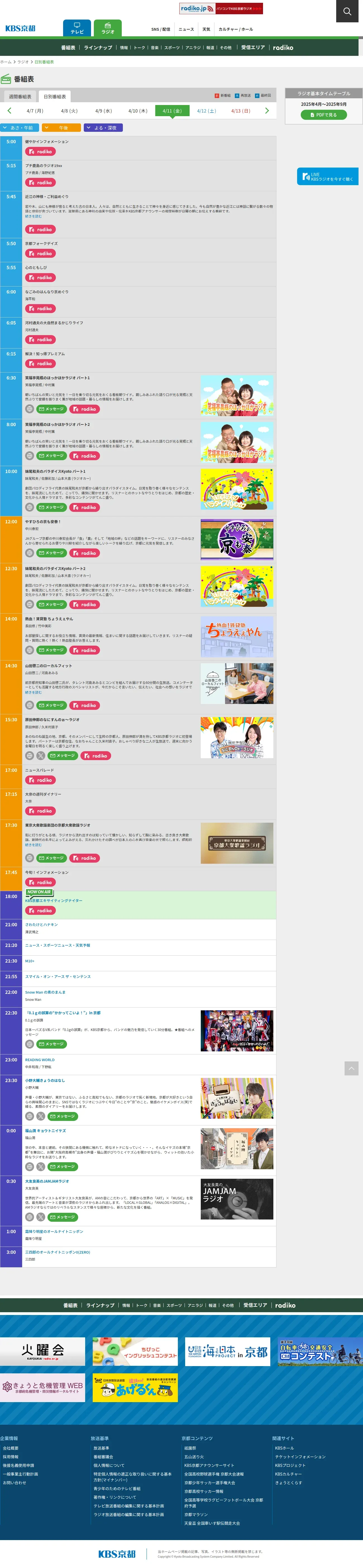This screenshot has width=363, height=1568.
Task: Listen on radiko for 心のともしび
Action: tap(40, 278)
